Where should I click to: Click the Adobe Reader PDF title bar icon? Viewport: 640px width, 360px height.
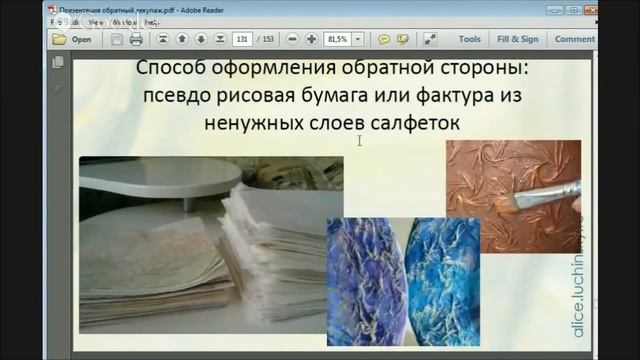(52, 10)
